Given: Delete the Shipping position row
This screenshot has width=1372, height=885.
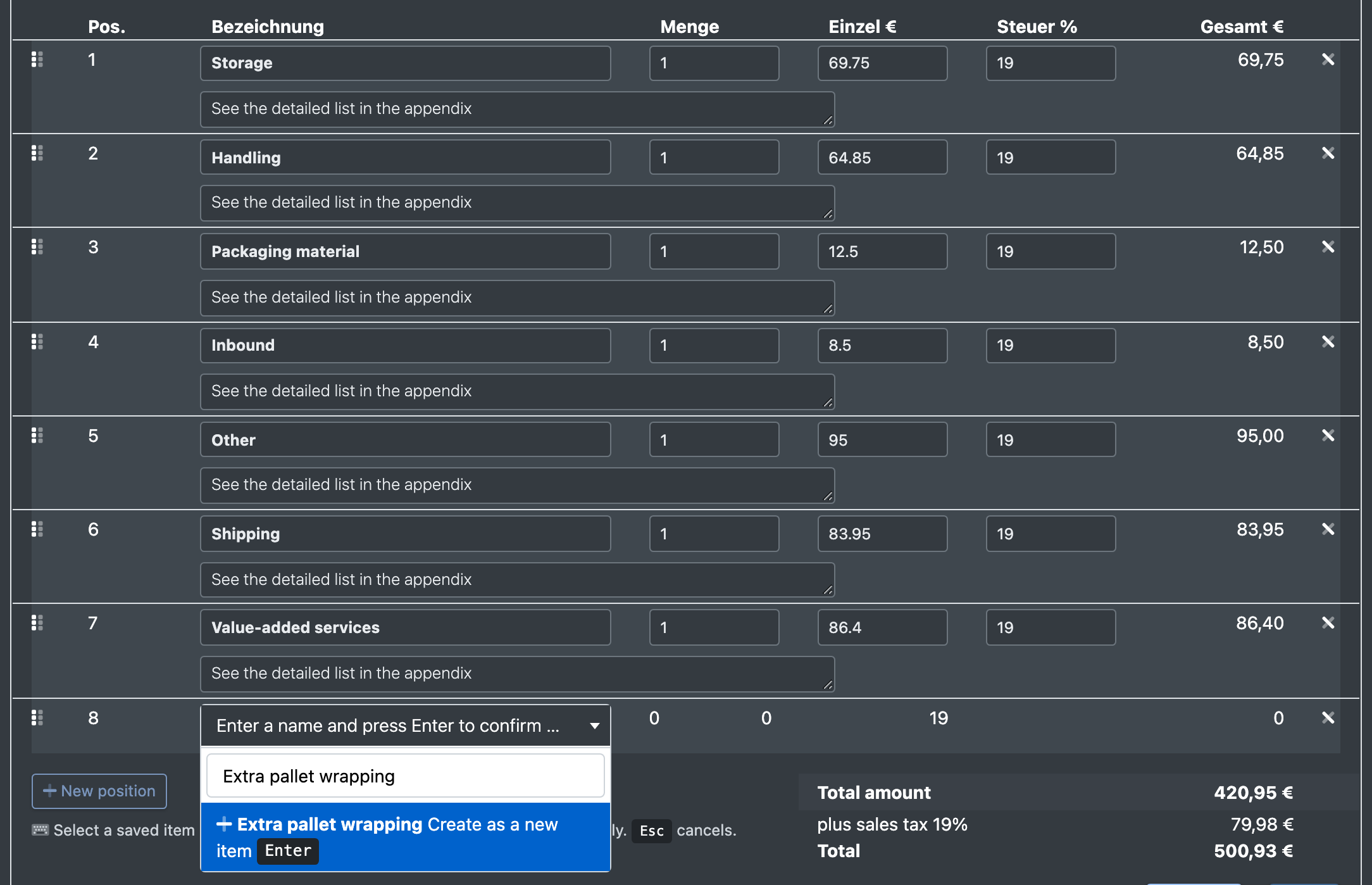Looking at the screenshot, I should [1328, 529].
